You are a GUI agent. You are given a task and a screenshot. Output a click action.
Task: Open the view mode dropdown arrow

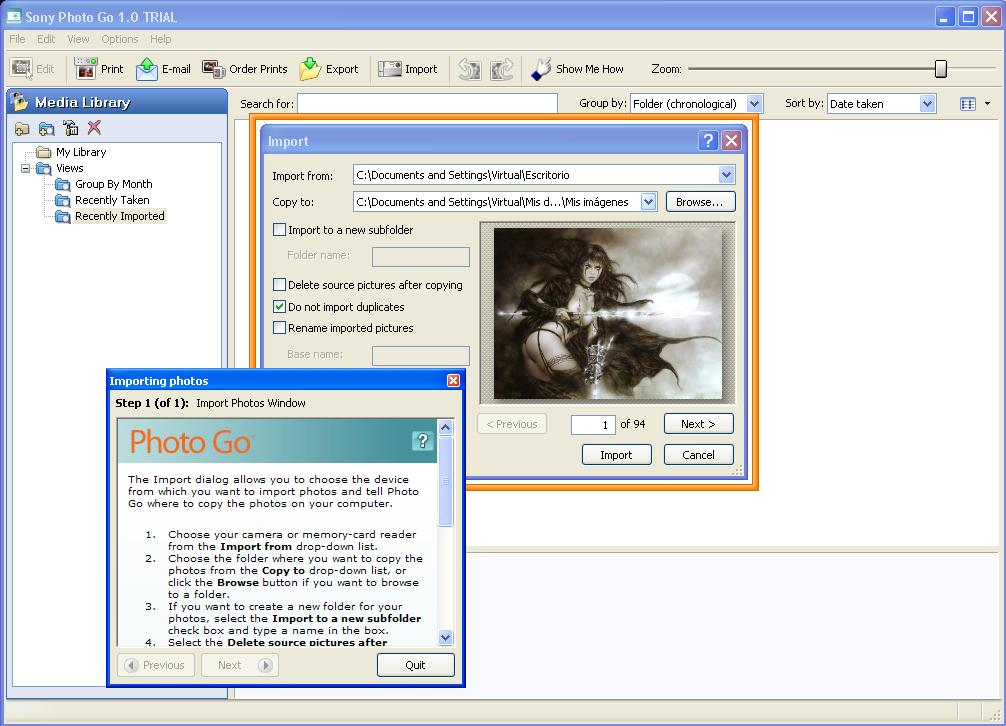click(x=987, y=103)
